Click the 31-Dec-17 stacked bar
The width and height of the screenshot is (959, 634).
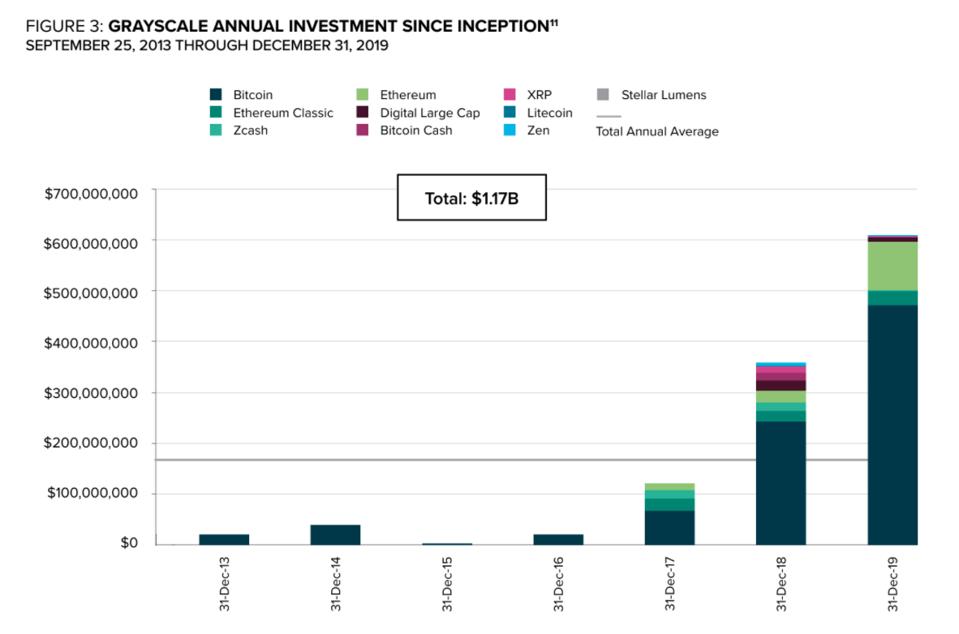coord(670,514)
